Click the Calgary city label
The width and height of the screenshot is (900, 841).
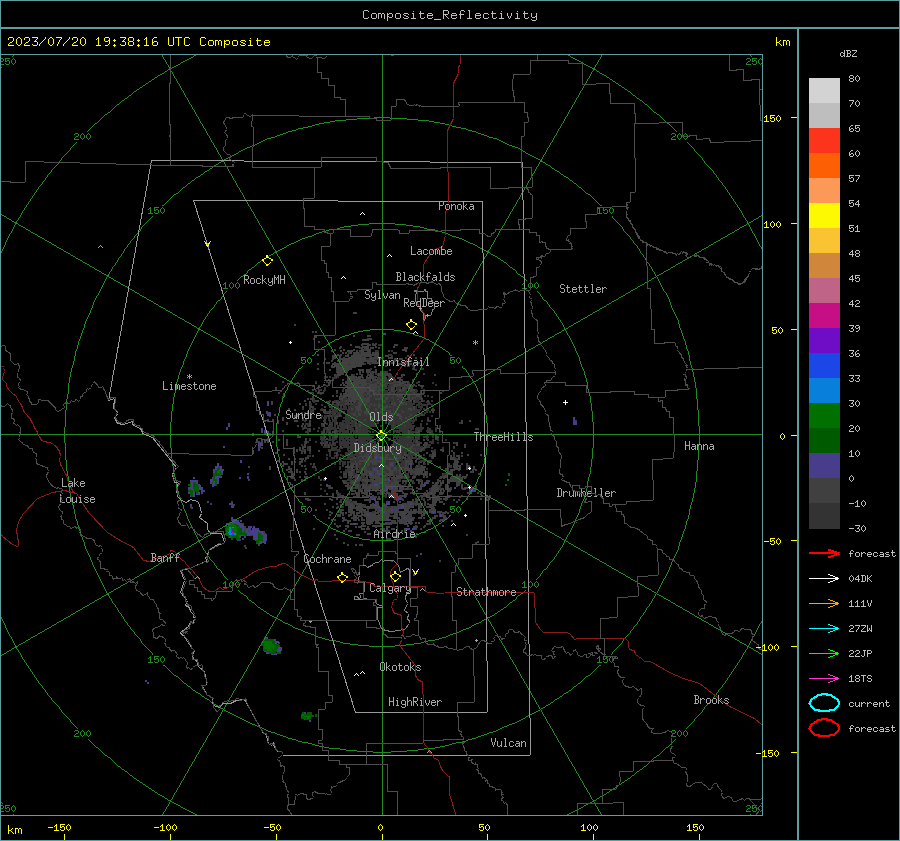(x=390, y=588)
